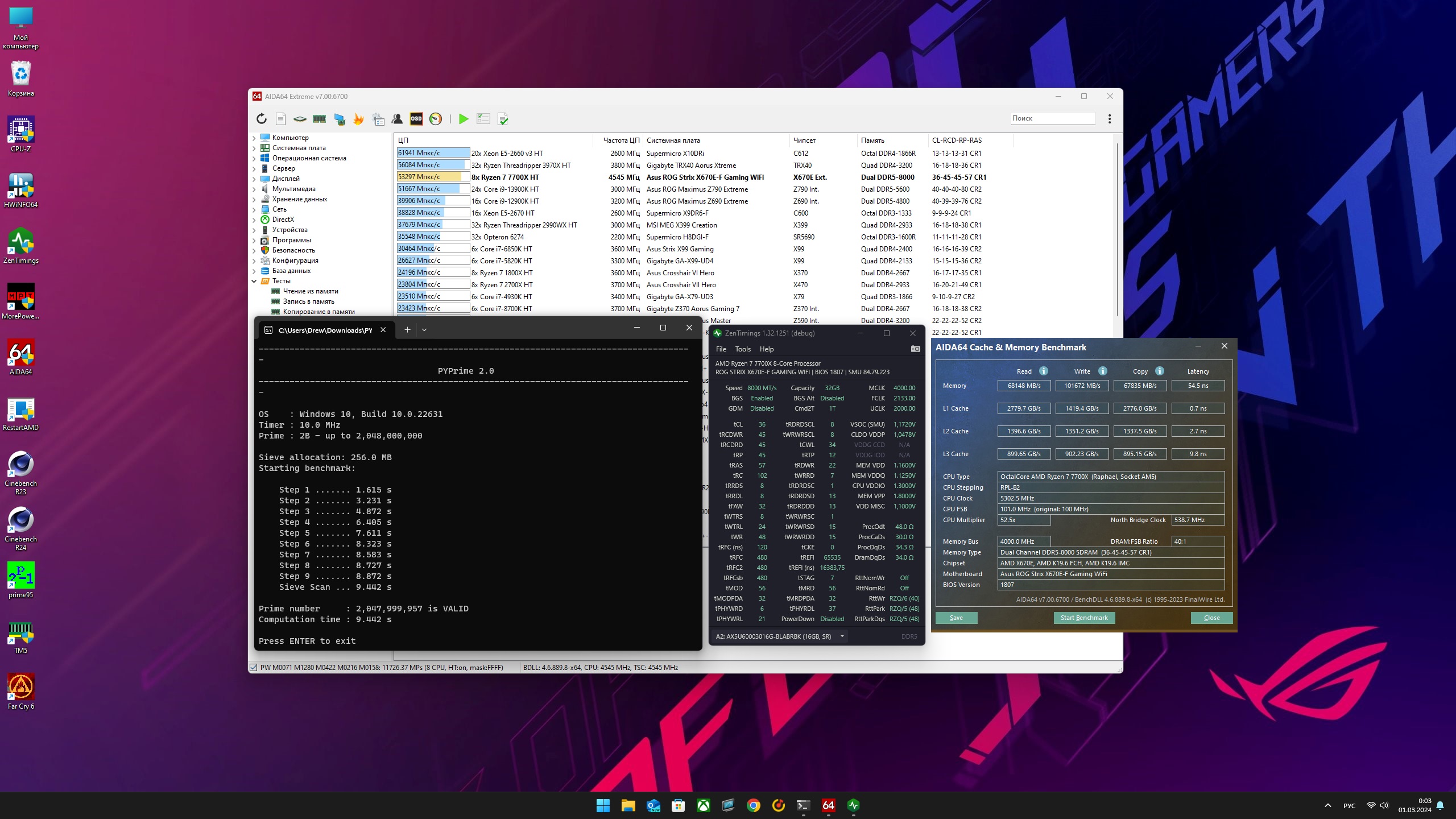This screenshot has height=819, width=1456.
Task: Toggle the checkbox in AIDA64 status bar
Action: click(254, 667)
